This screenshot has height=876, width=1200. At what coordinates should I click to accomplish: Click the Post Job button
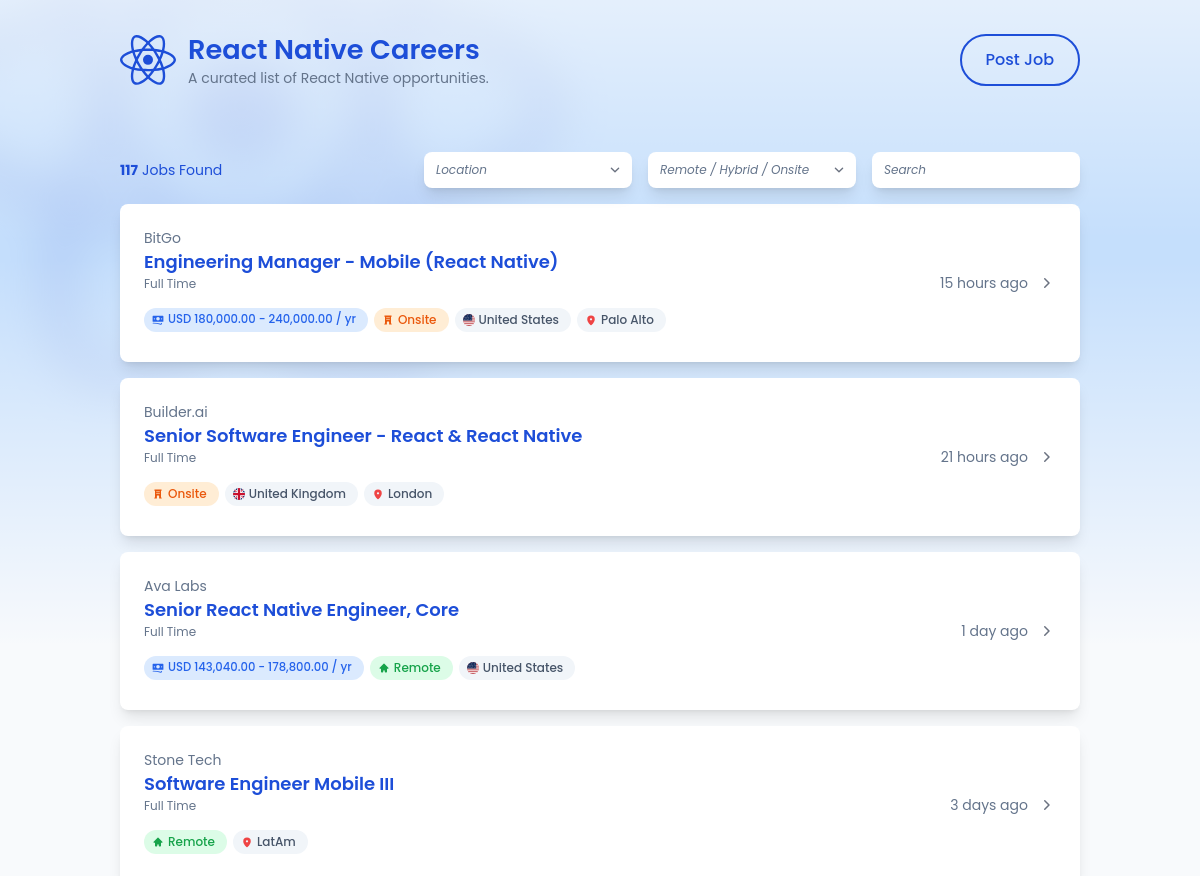1020,60
